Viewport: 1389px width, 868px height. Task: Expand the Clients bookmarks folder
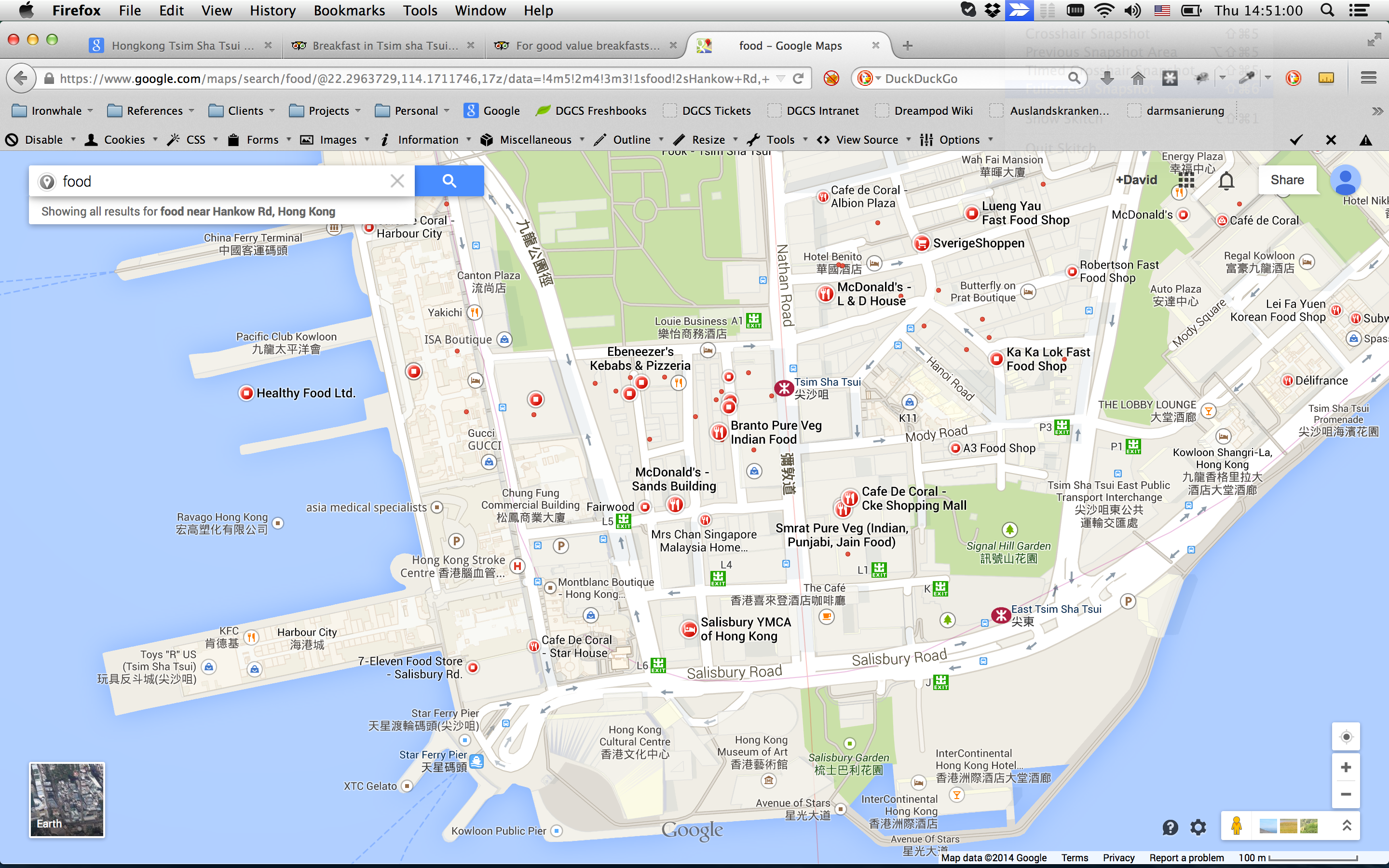pos(242,111)
